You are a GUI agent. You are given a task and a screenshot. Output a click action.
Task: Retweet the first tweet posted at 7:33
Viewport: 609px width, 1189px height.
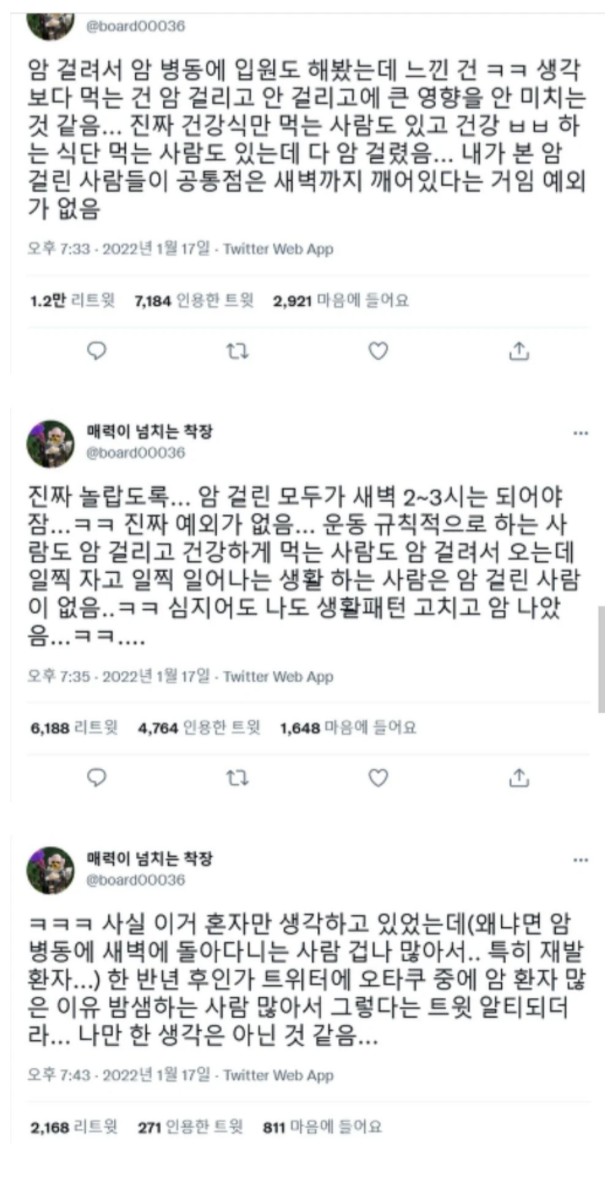[x=237, y=350]
